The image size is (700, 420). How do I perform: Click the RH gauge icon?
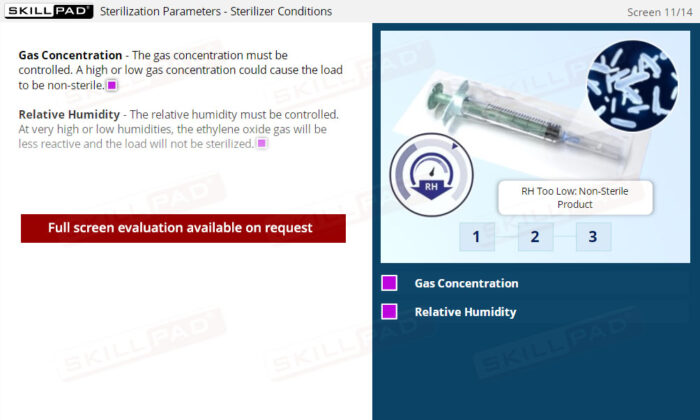coord(431,175)
